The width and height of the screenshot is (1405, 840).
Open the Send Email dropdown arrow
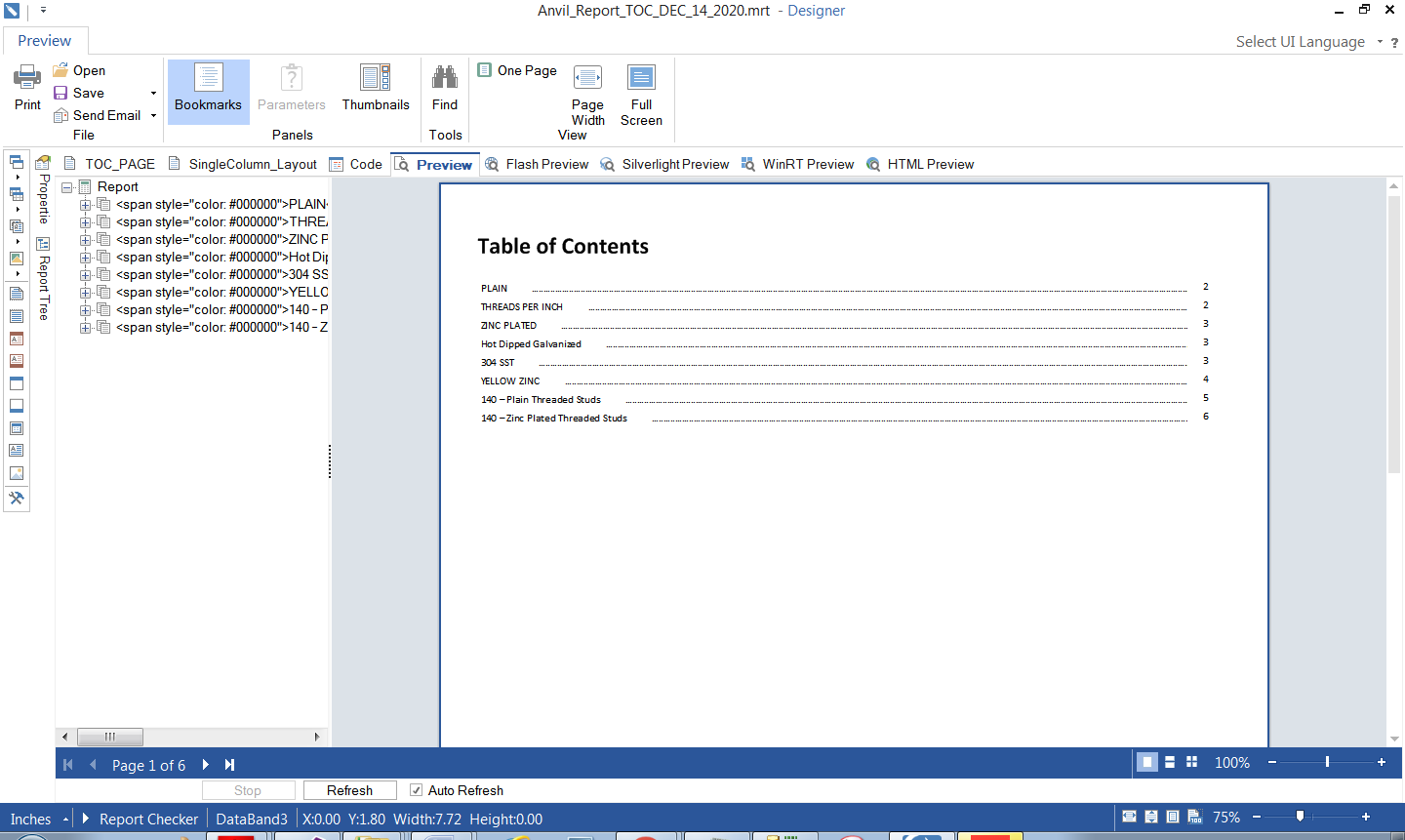point(153,116)
